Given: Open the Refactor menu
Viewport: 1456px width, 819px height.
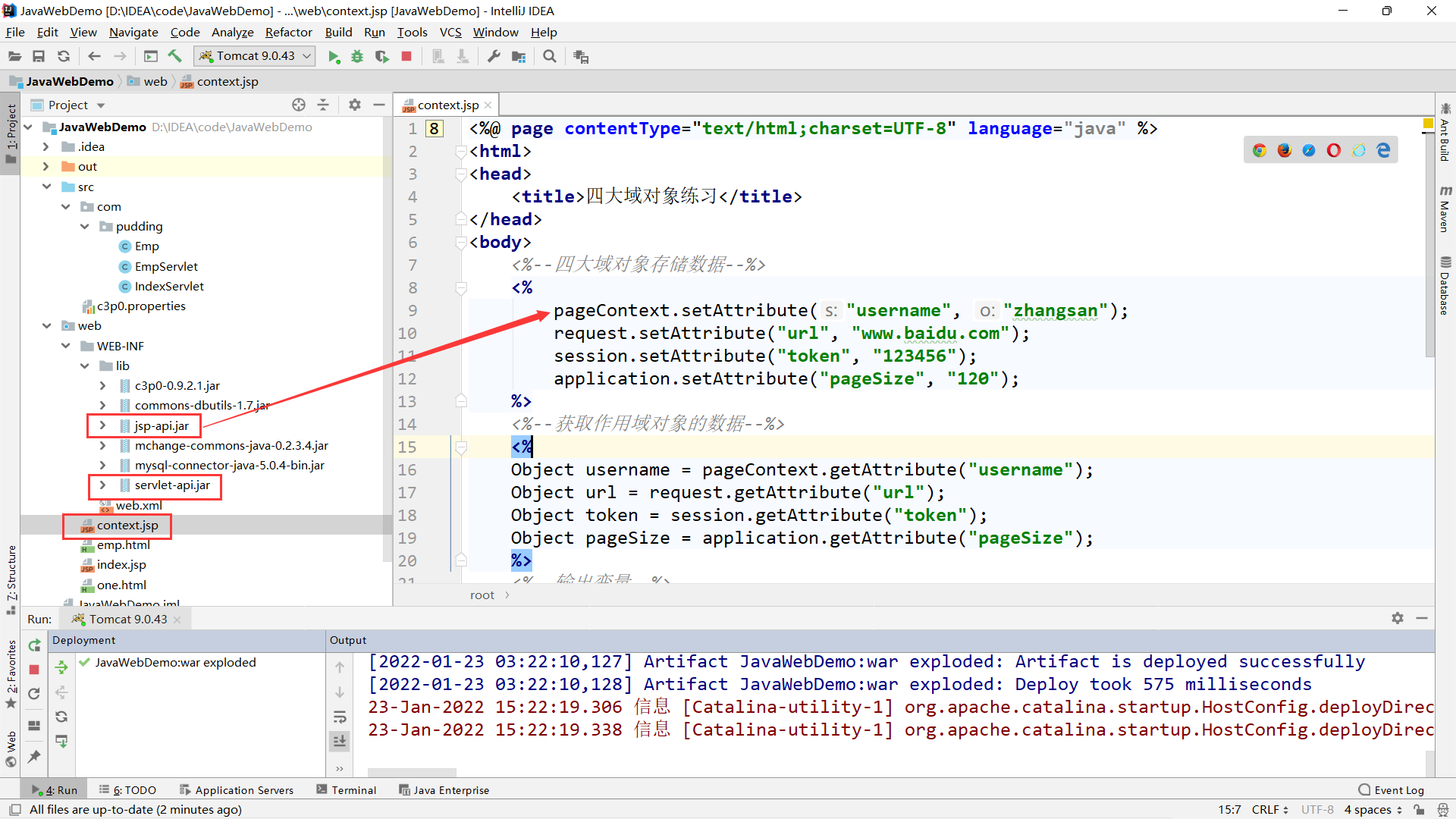Looking at the screenshot, I should pos(288,32).
